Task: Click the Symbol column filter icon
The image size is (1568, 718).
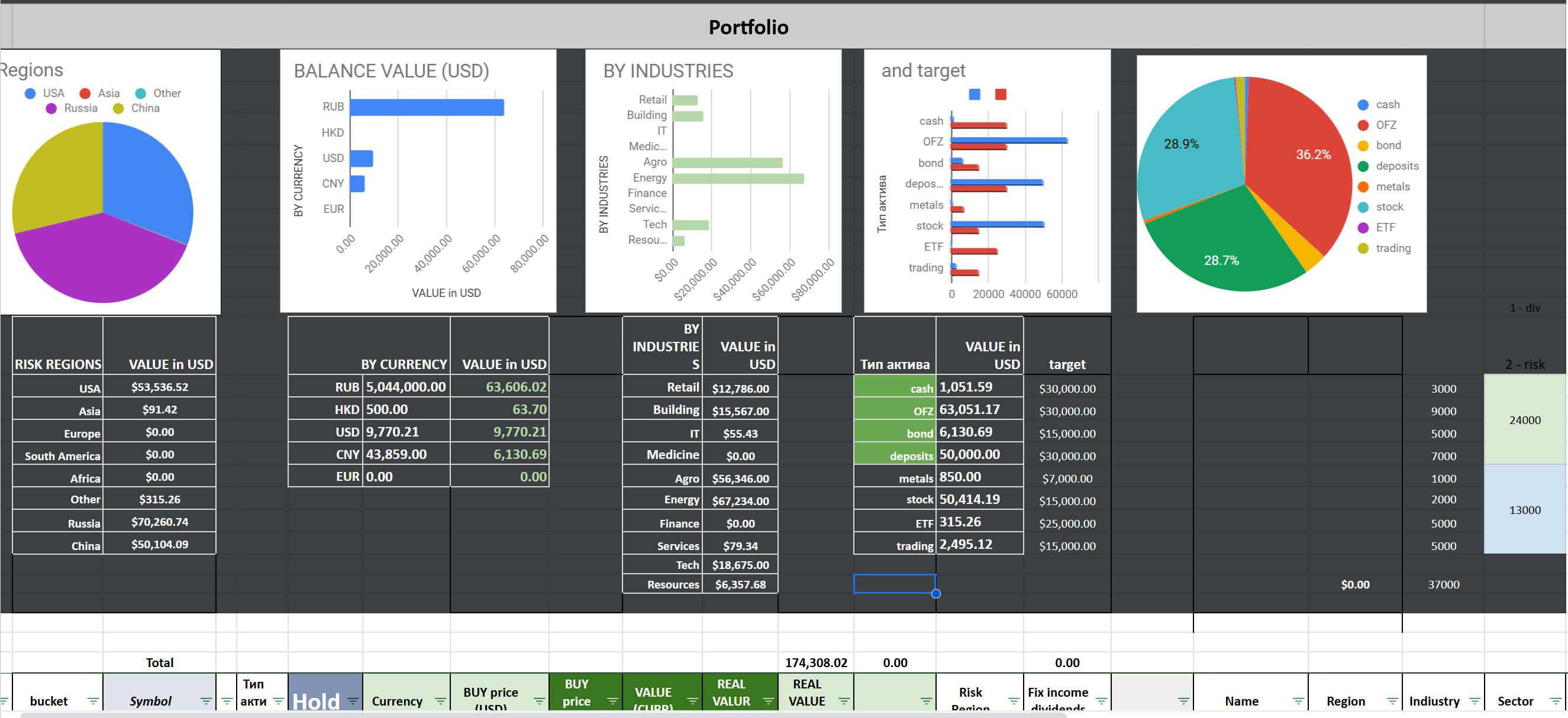Action: pyautogui.click(x=206, y=701)
